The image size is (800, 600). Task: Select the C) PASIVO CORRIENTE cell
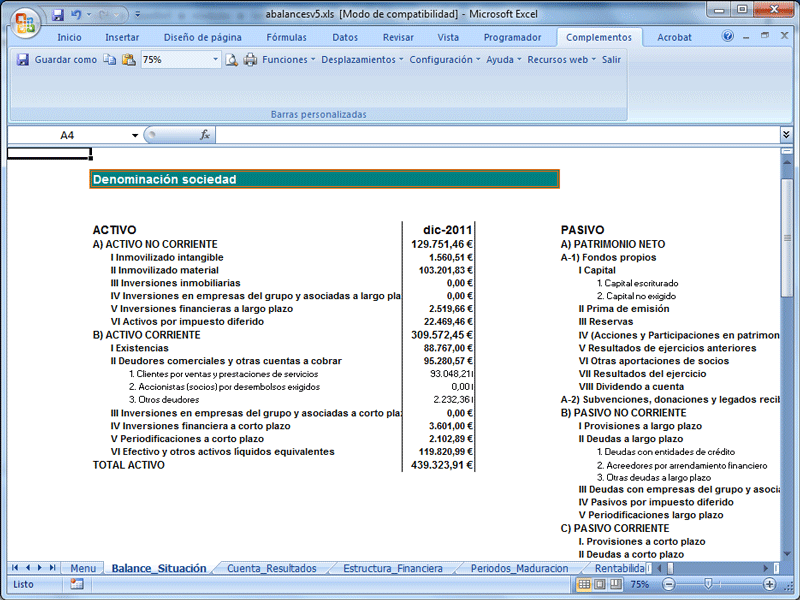614,528
